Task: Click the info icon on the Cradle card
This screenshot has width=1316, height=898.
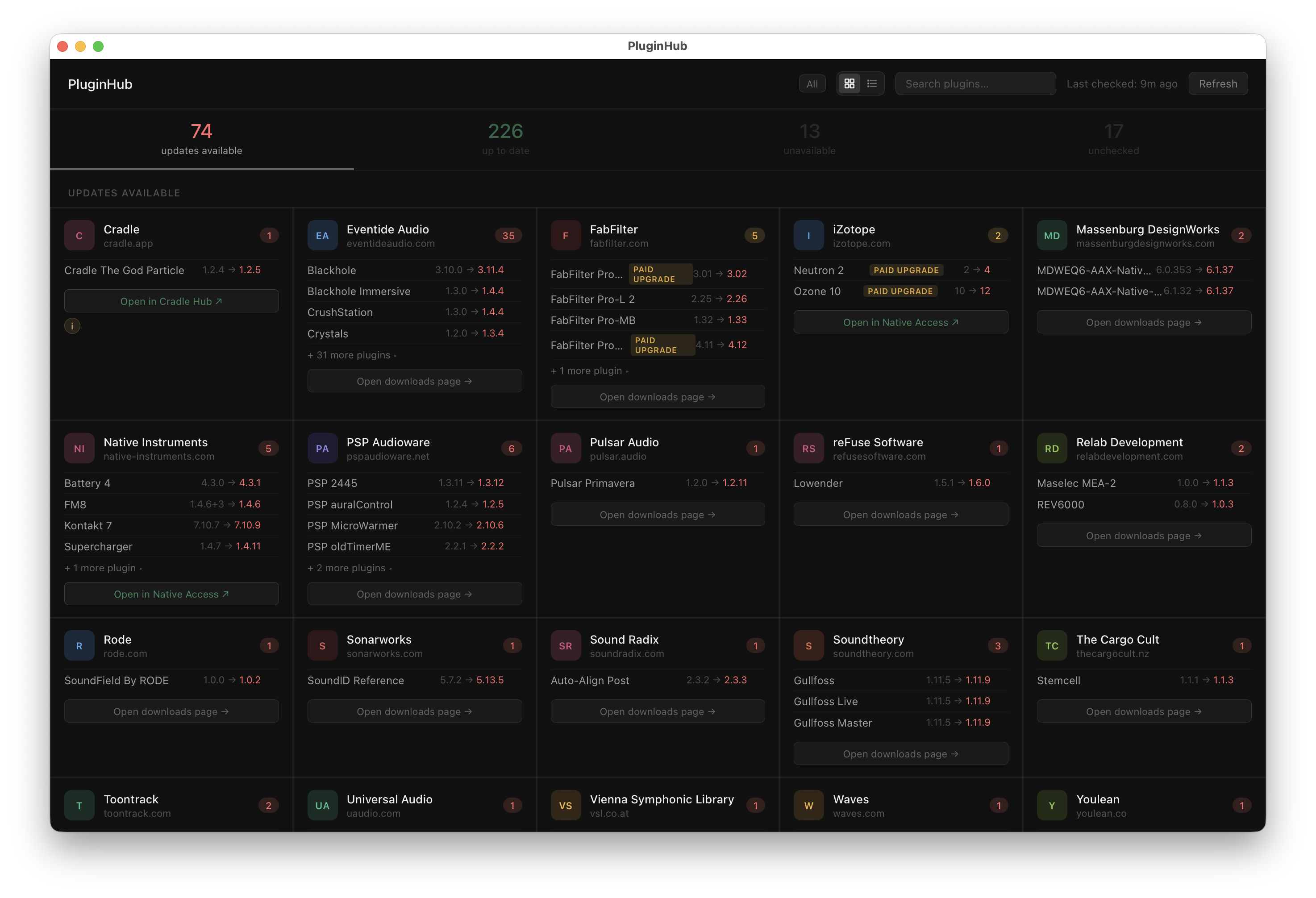Action: [x=72, y=325]
